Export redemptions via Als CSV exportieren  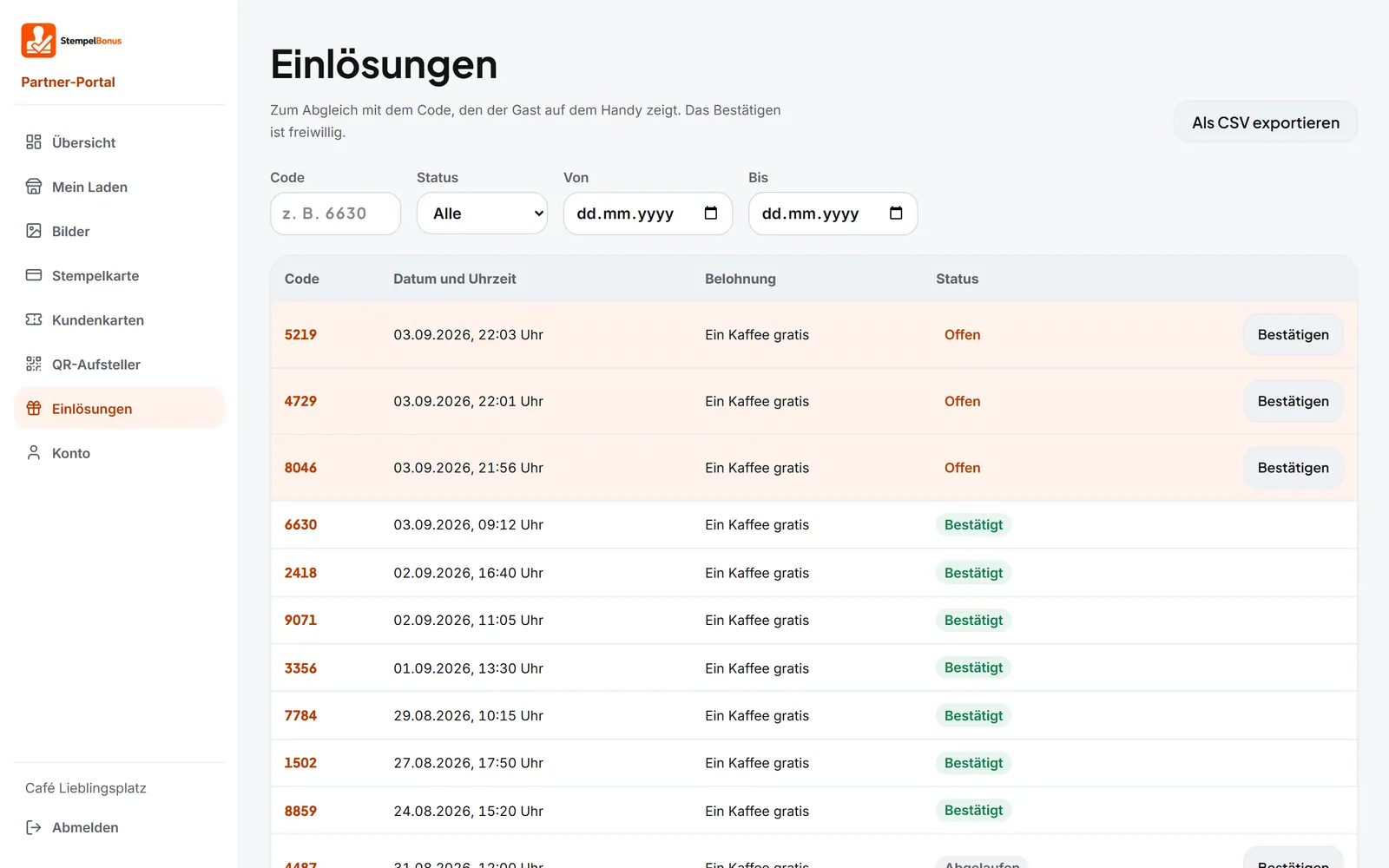point(1266,122)
